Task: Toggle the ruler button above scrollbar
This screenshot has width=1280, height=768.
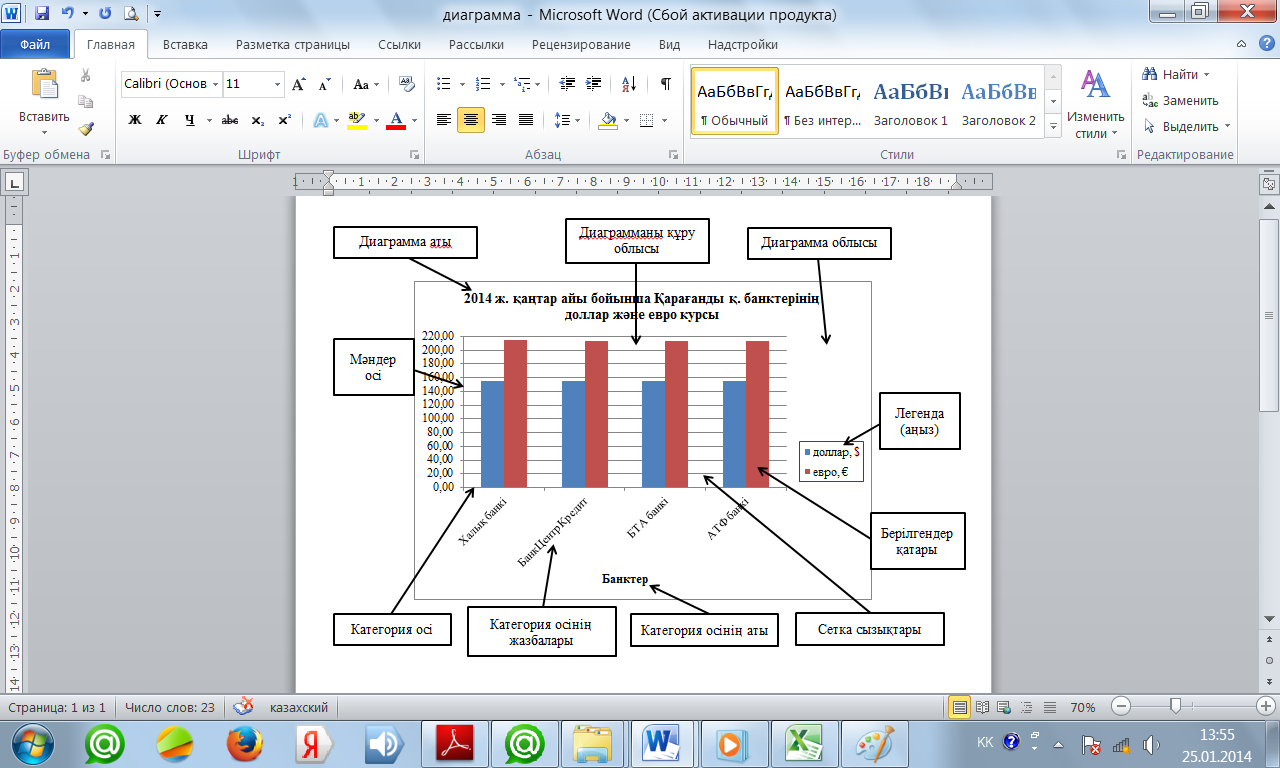Action: [1268, 184]
